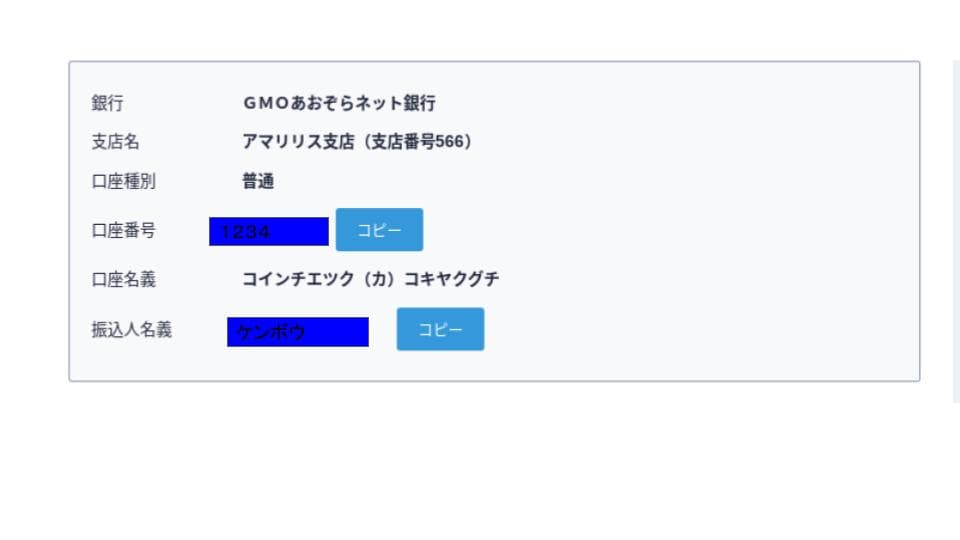Copy the 口座番号 account number
This screenshot has width=960, height=540.
379,230
